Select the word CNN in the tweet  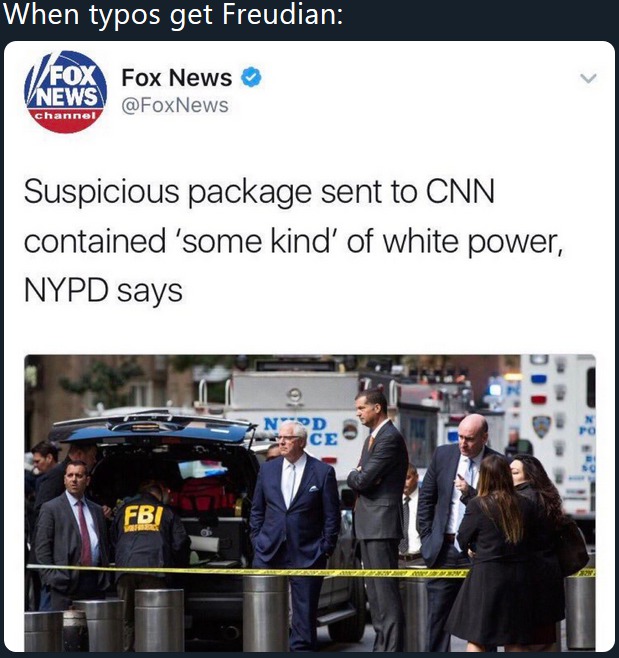[x=460, y=191]
